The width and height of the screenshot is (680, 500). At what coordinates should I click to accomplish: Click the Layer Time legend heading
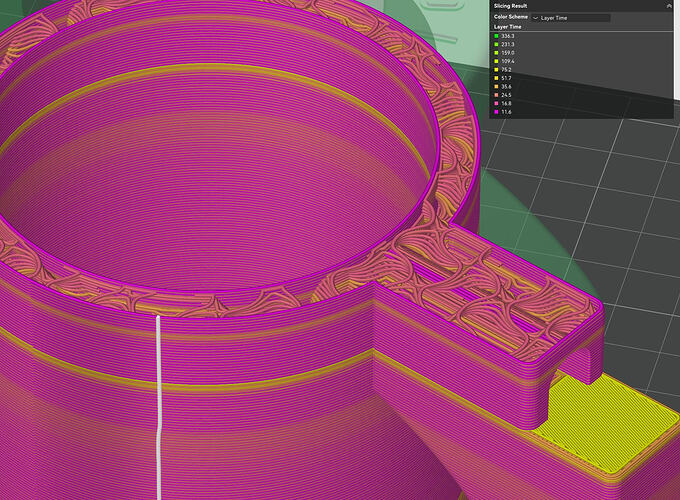click(x=507, y=27)
